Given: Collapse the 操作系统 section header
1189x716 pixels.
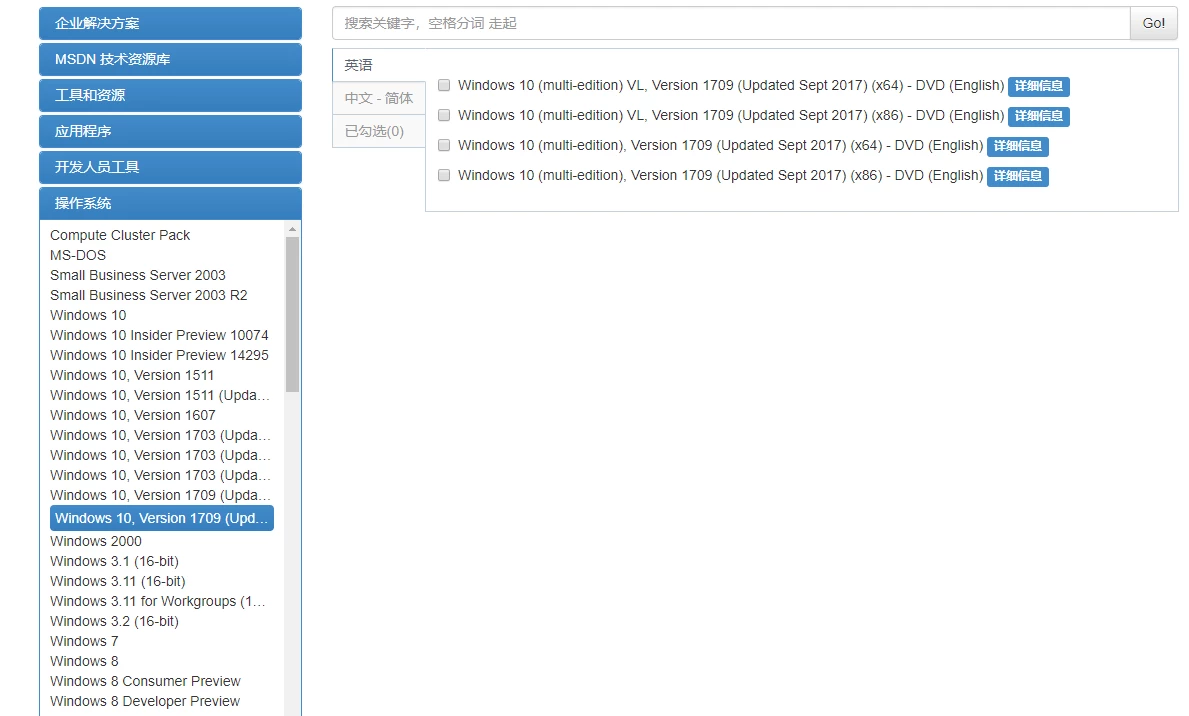Looking at the screenshot, I should pos(170,203).
